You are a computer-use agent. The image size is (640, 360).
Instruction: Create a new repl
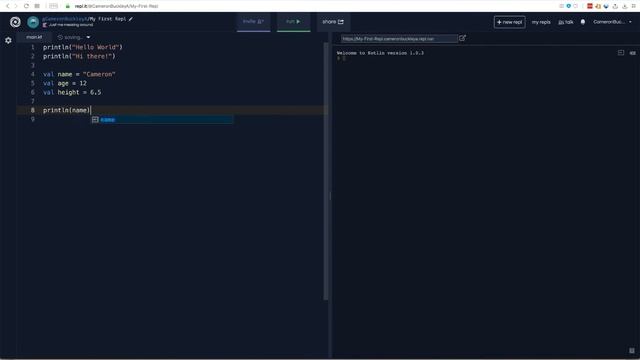509,22
